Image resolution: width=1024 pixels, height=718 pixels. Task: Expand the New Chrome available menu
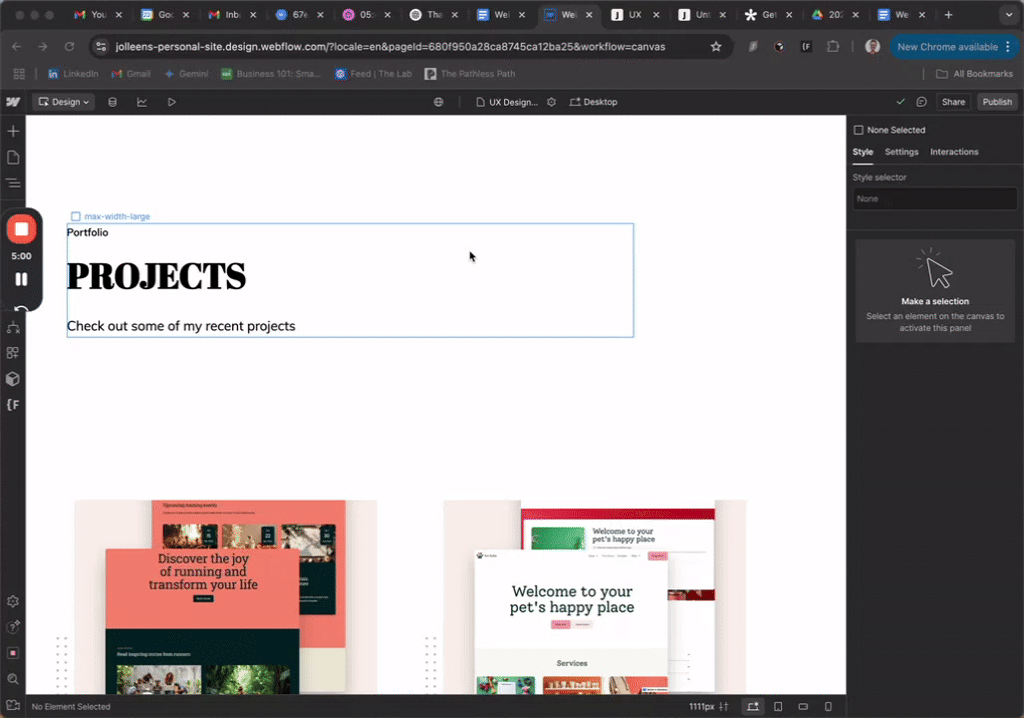(1007, 47)
